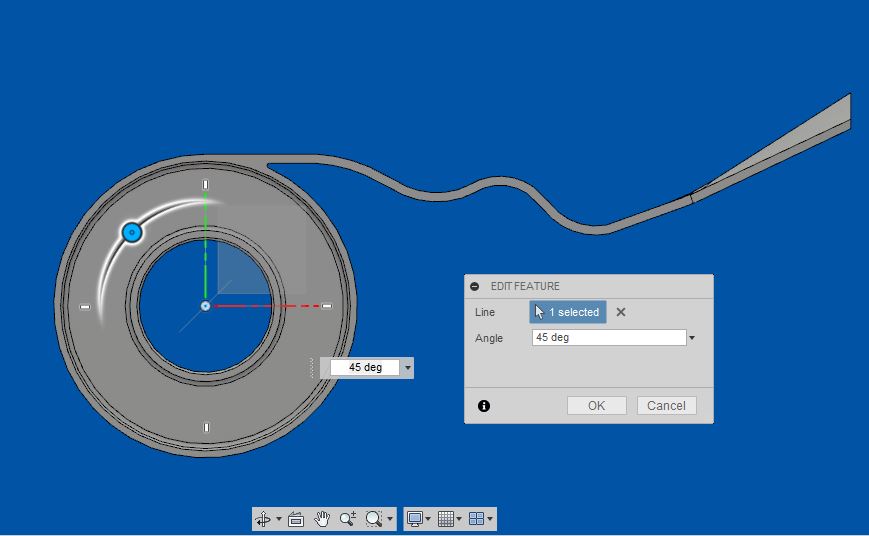Select the Orbit tool in navigation bar
The height and width of the screenshot is (536, 869).
(263, 519)
